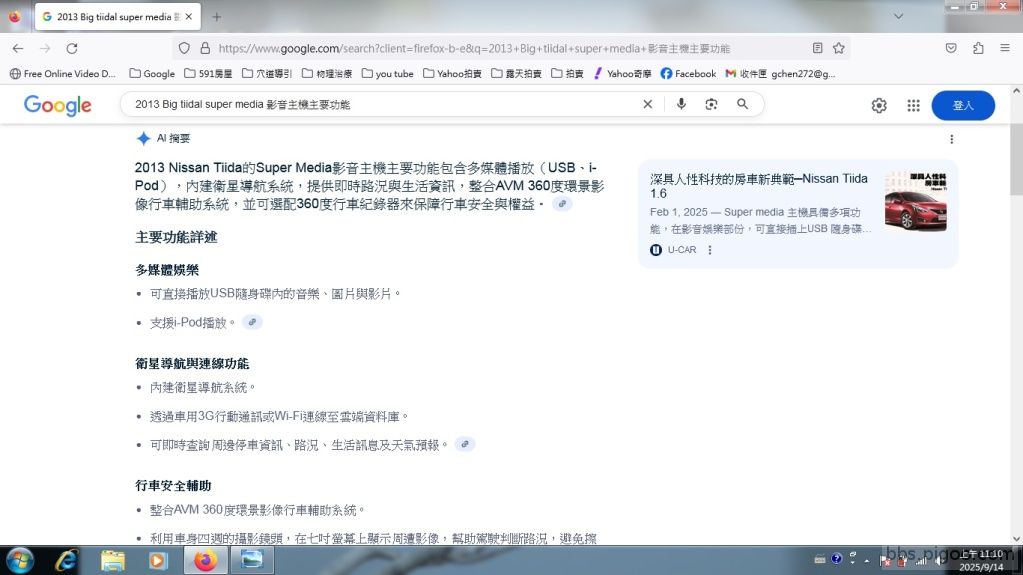Open AI overview three-dot options menu
The height and width of the screenshot is (575, 1023).
click(951, 139)
